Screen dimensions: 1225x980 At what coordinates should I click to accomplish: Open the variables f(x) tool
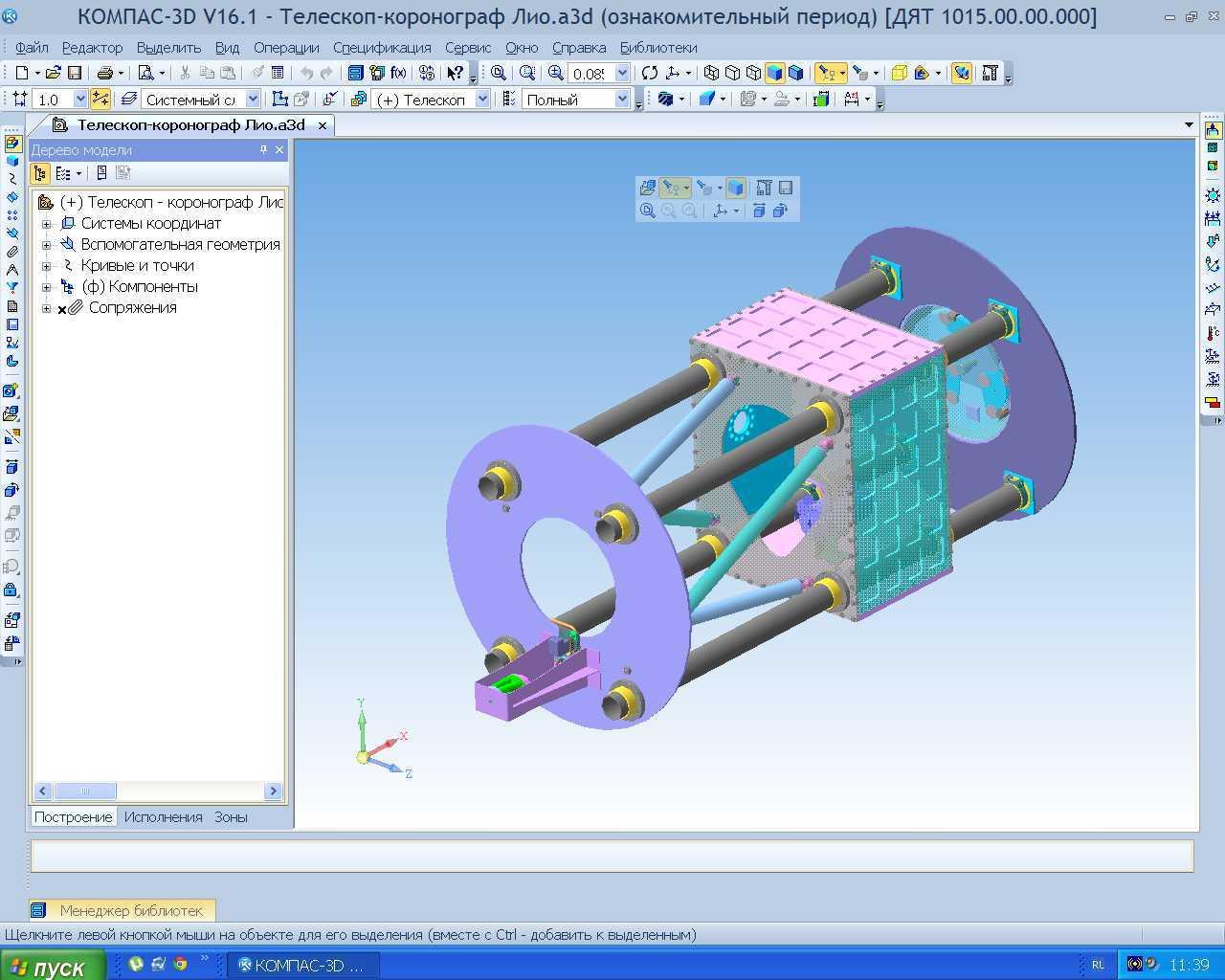click(399, 73)
